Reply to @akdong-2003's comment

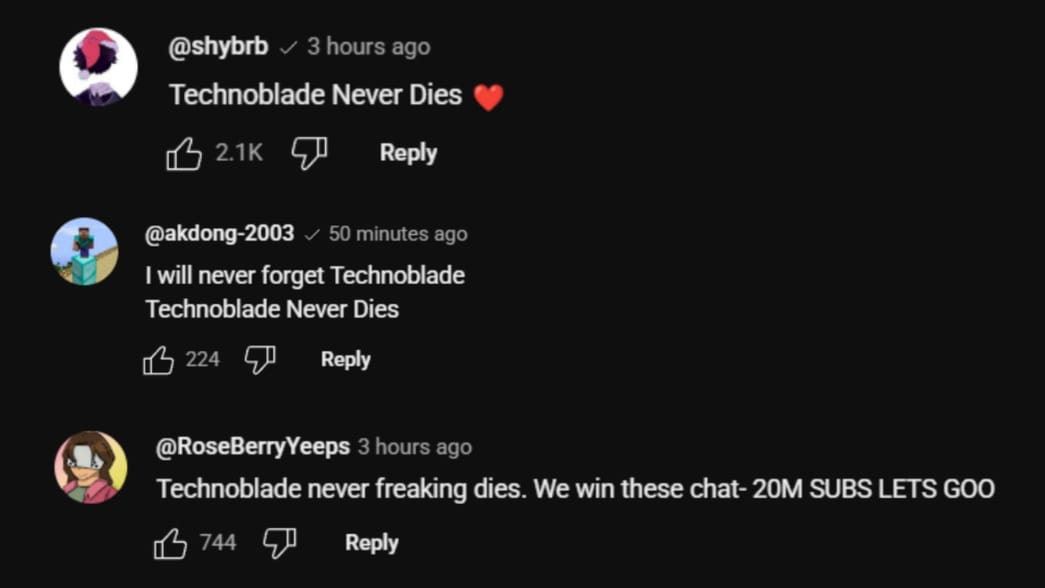345,358
